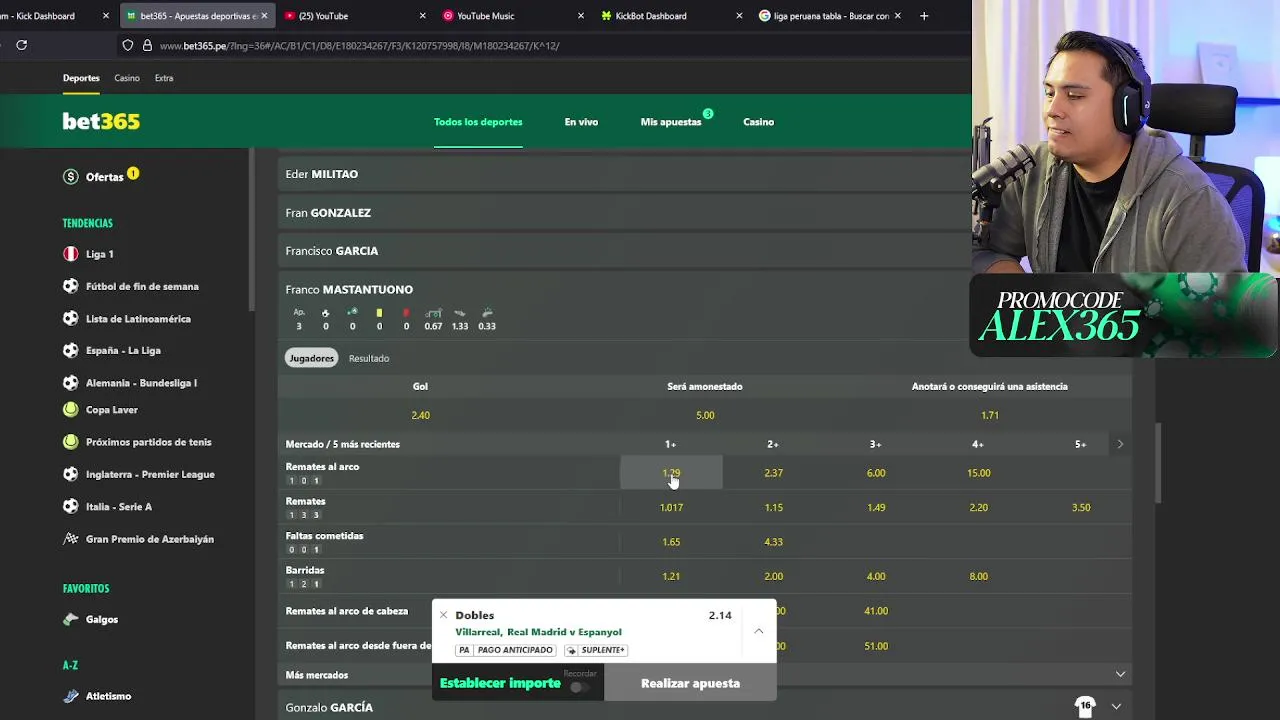Select Faltas cometidas 1+ odds 1.65
The image size is (1280, 720).
pos(671,542)
